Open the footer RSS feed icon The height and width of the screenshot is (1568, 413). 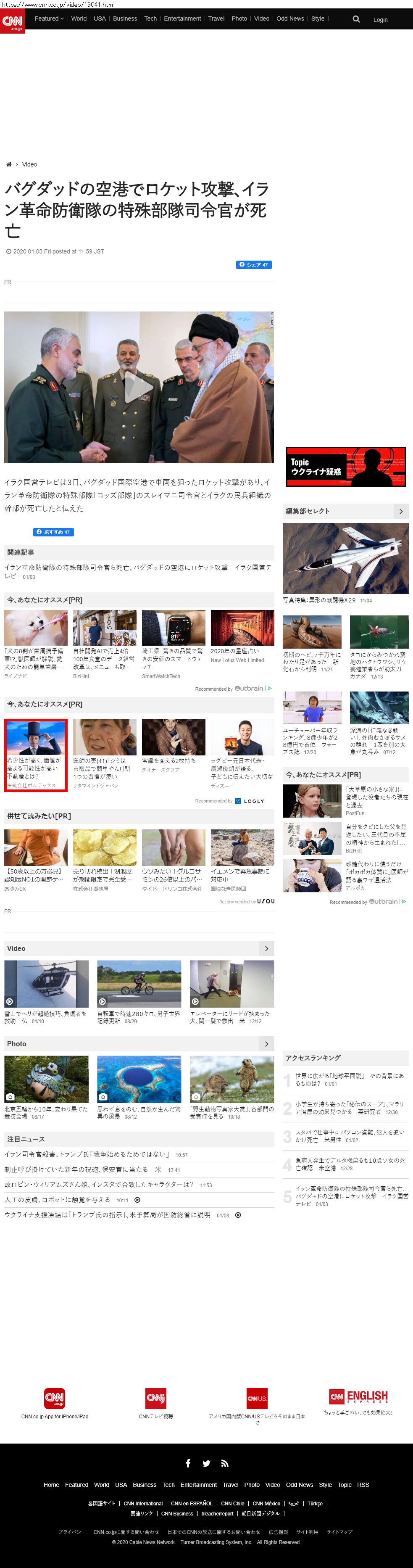[x=224, y=1463]
